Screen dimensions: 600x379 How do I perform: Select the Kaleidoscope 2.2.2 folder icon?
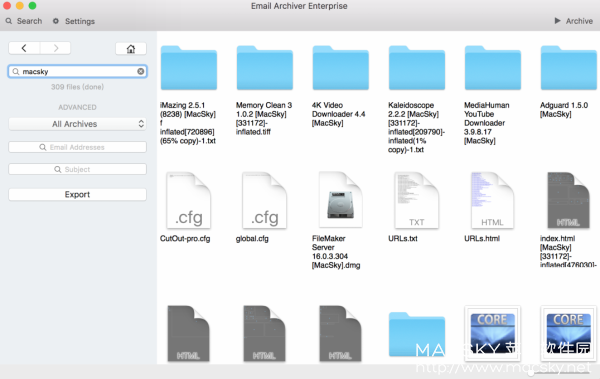[x=417, y=68]
